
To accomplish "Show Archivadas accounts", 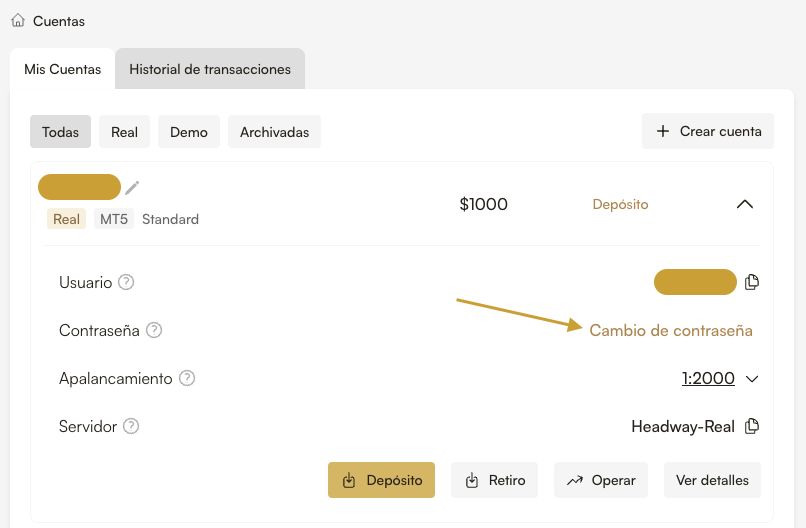I will pos(274,131).
